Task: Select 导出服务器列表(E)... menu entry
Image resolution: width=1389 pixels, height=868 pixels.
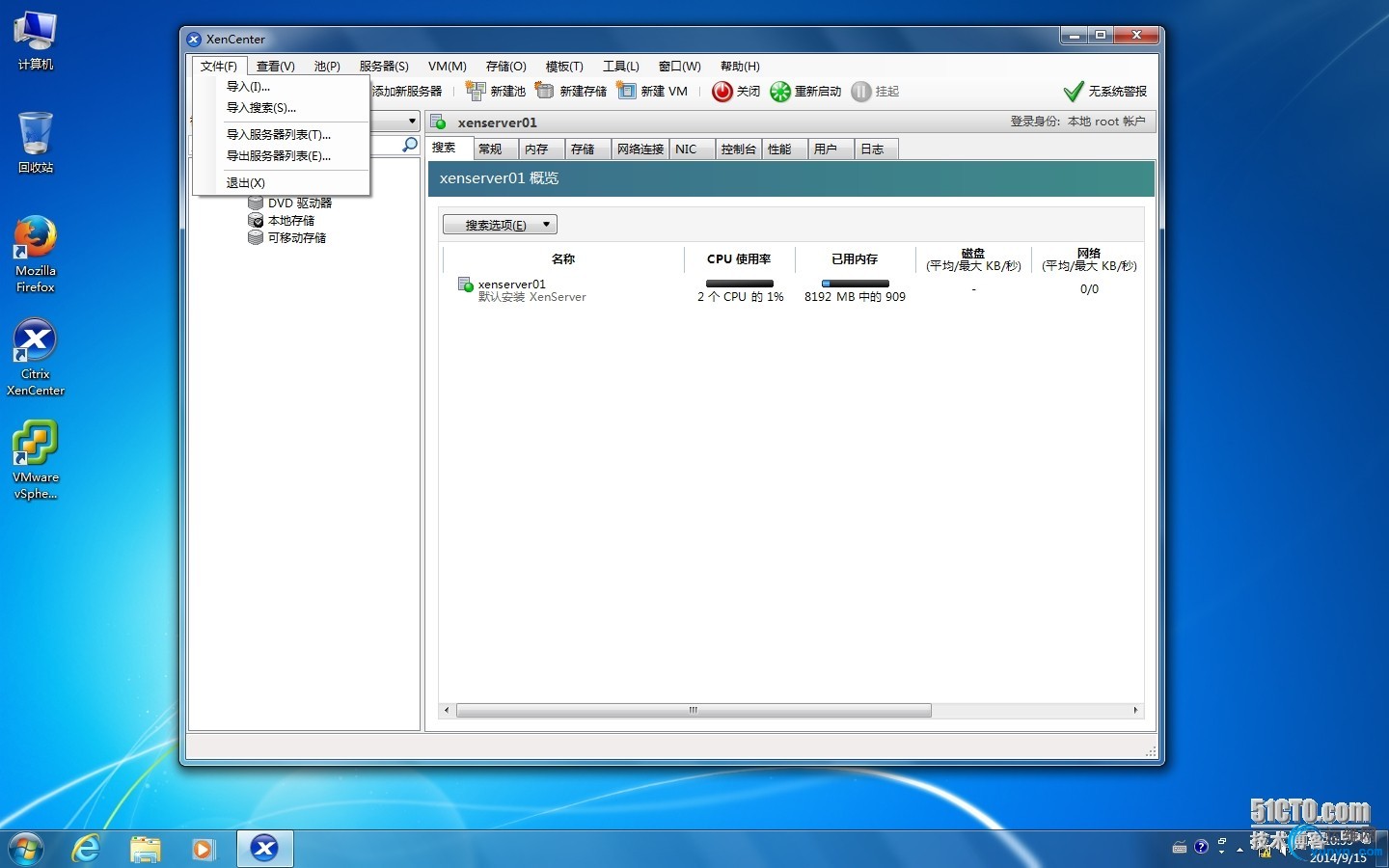Action: point(278,156)
